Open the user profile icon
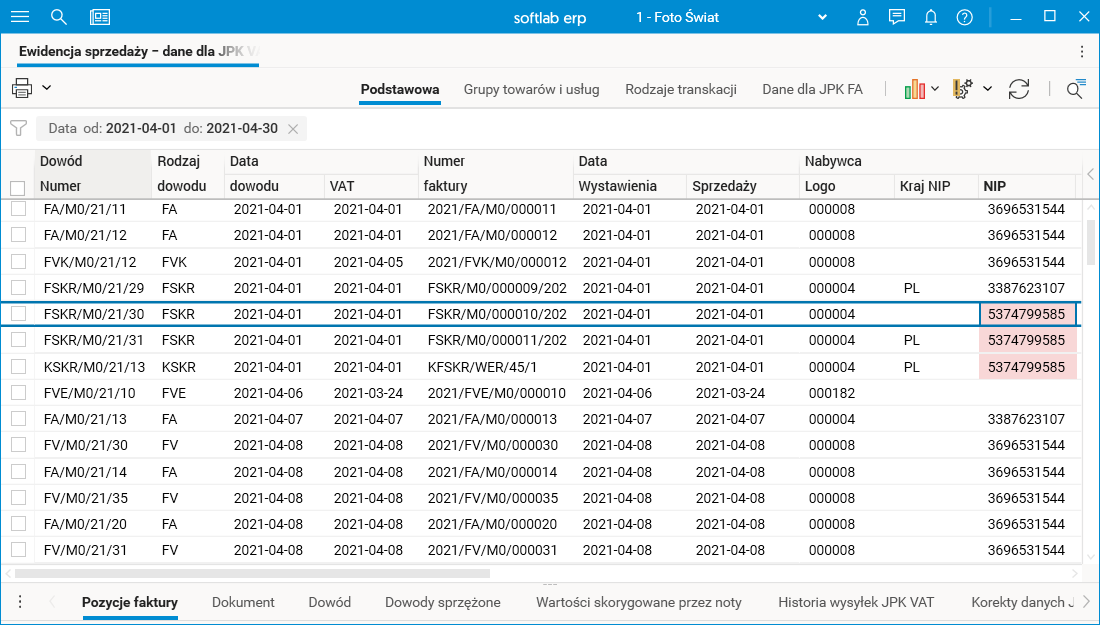This screenshot has width=1100, height=625. tap(863, 18)
